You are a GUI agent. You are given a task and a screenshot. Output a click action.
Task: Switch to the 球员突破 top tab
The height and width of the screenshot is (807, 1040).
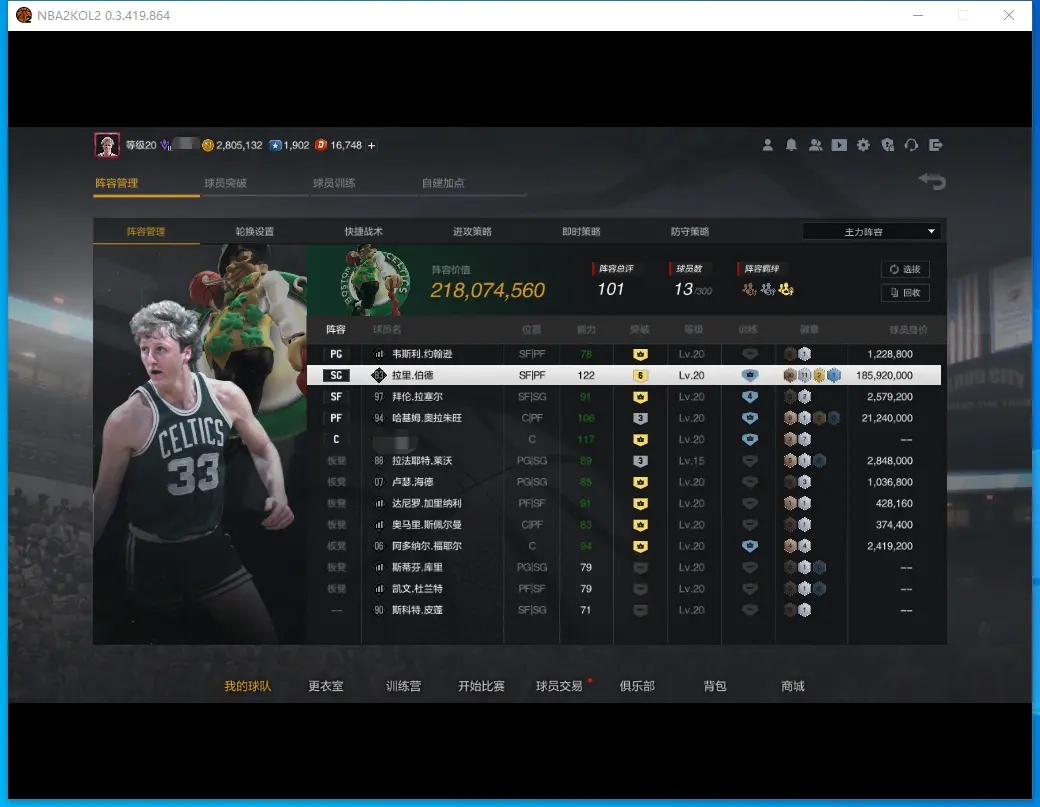point(225,183)
